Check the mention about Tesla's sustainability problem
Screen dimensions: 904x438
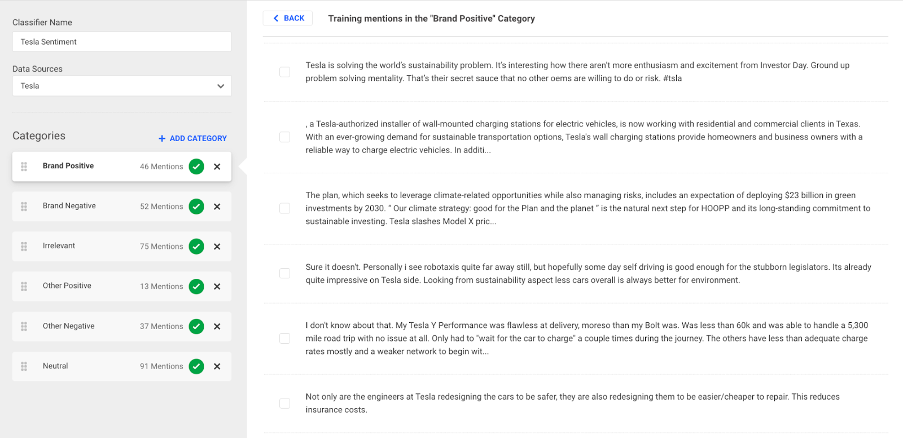[x=285, y=71]
